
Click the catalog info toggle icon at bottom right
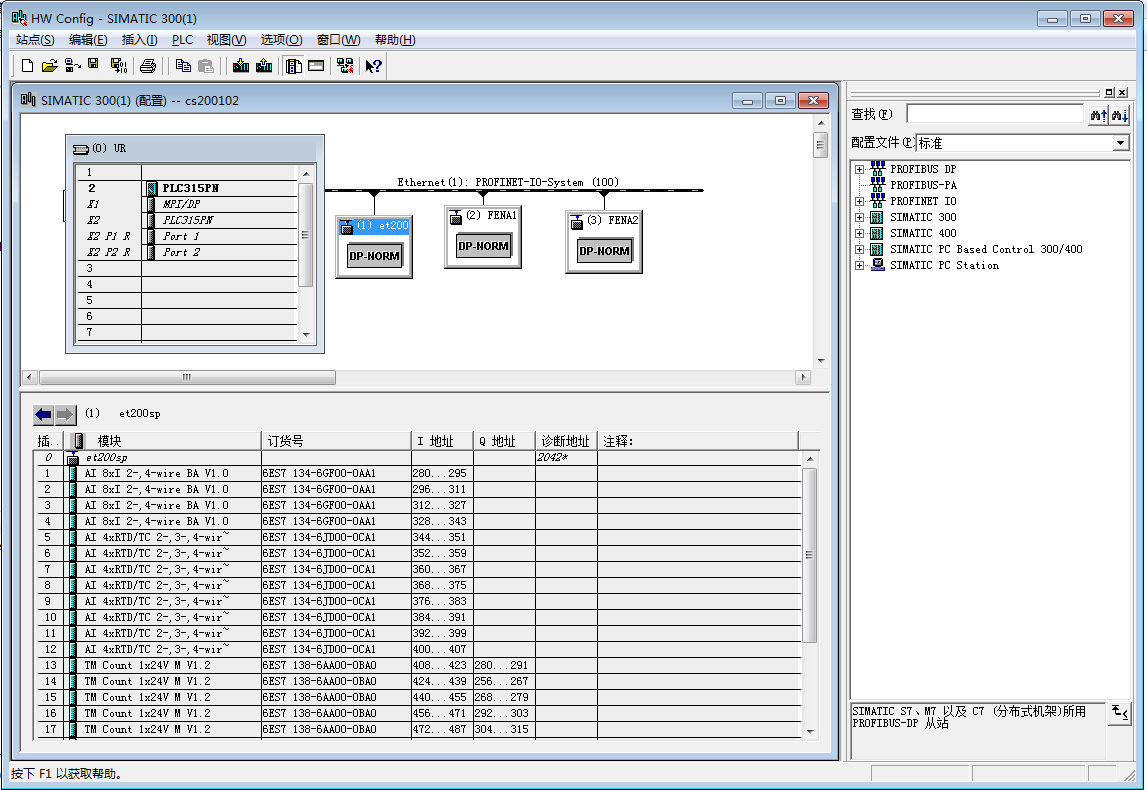tap(1120, 713)
